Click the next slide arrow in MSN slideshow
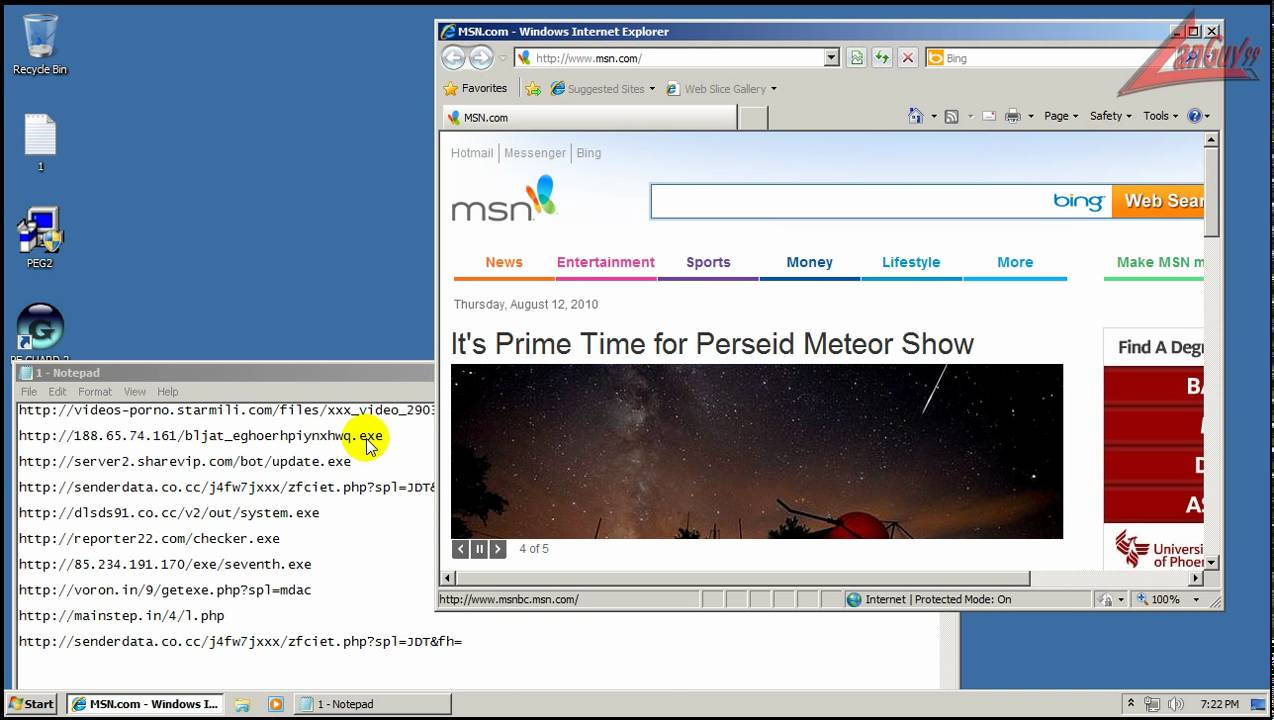1274x720 pixels. pos(498,549)
